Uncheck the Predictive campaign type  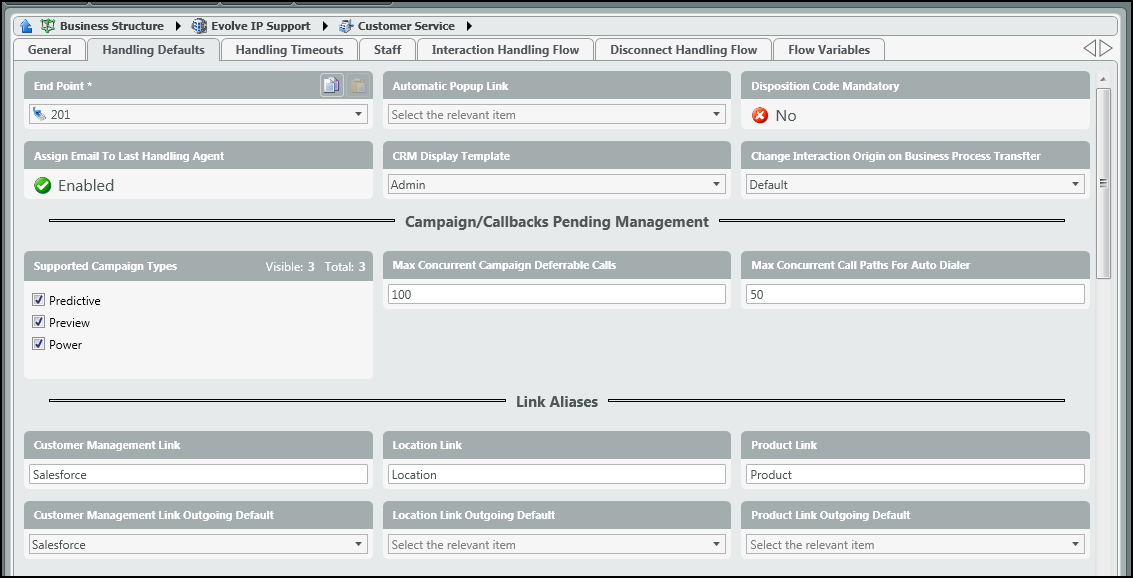[x=39, y=300]
